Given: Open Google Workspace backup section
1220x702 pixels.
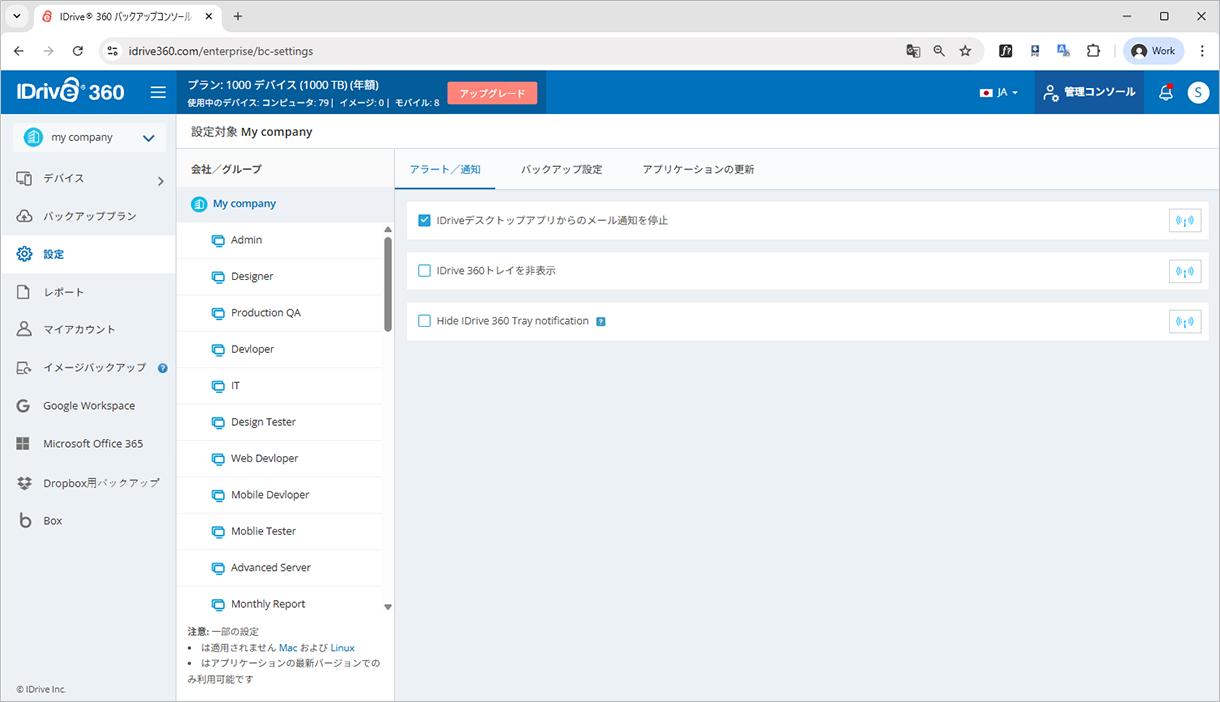Looking at the screenshot, I should coord(87,405).
